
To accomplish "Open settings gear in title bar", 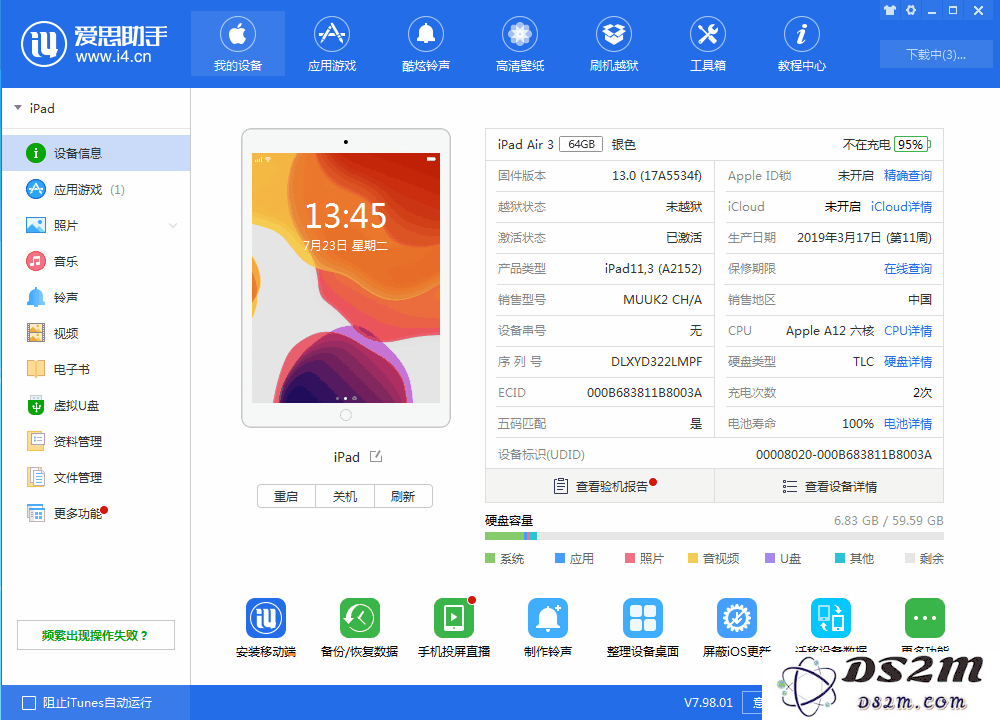I will 911,10.
